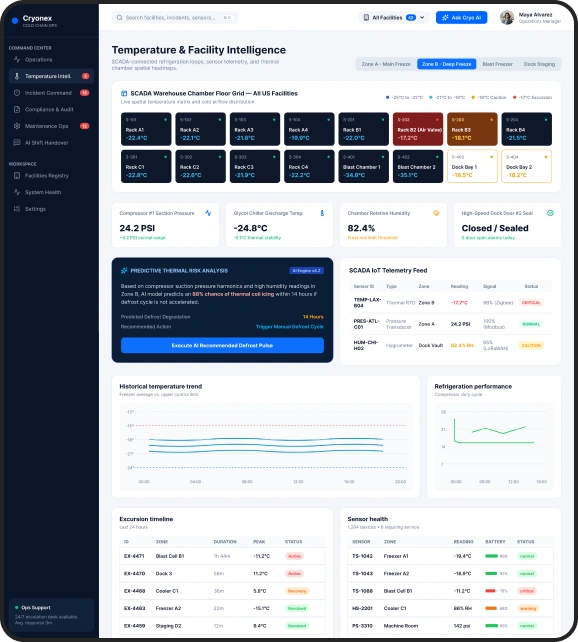Go to Incident Command section
578x642 pixels.
point(51,93)
